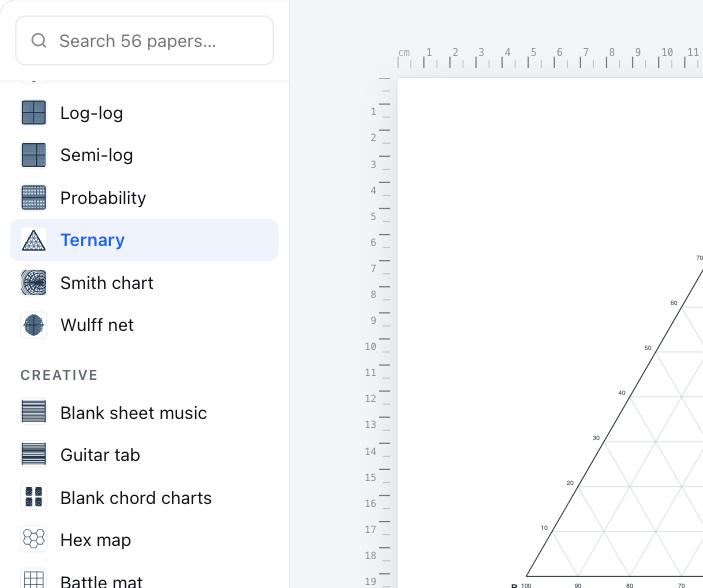
Task: Click the search magnifier icon
Action: [x=39, y=41]
